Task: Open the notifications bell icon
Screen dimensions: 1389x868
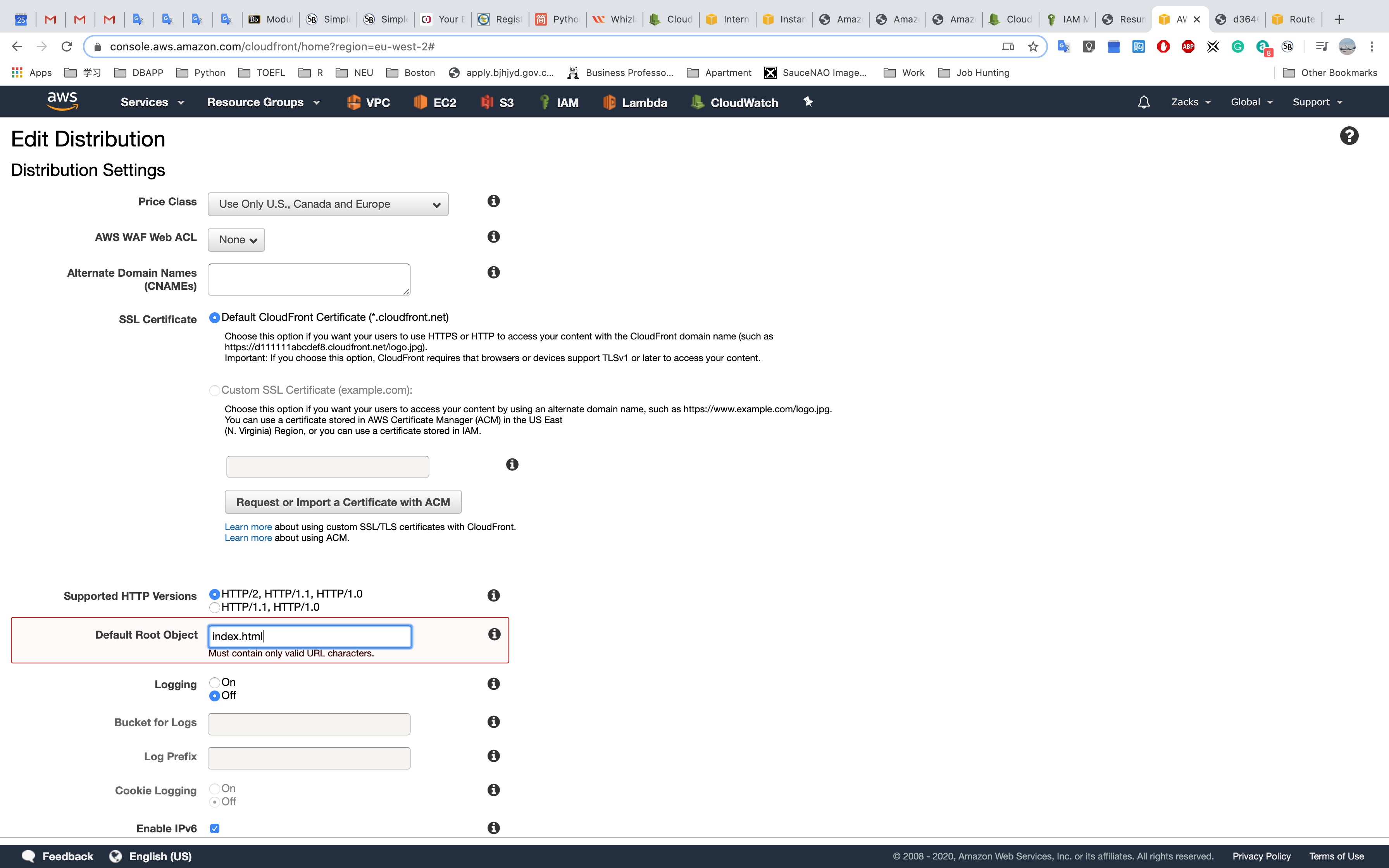Action: tap(1143, 102)
